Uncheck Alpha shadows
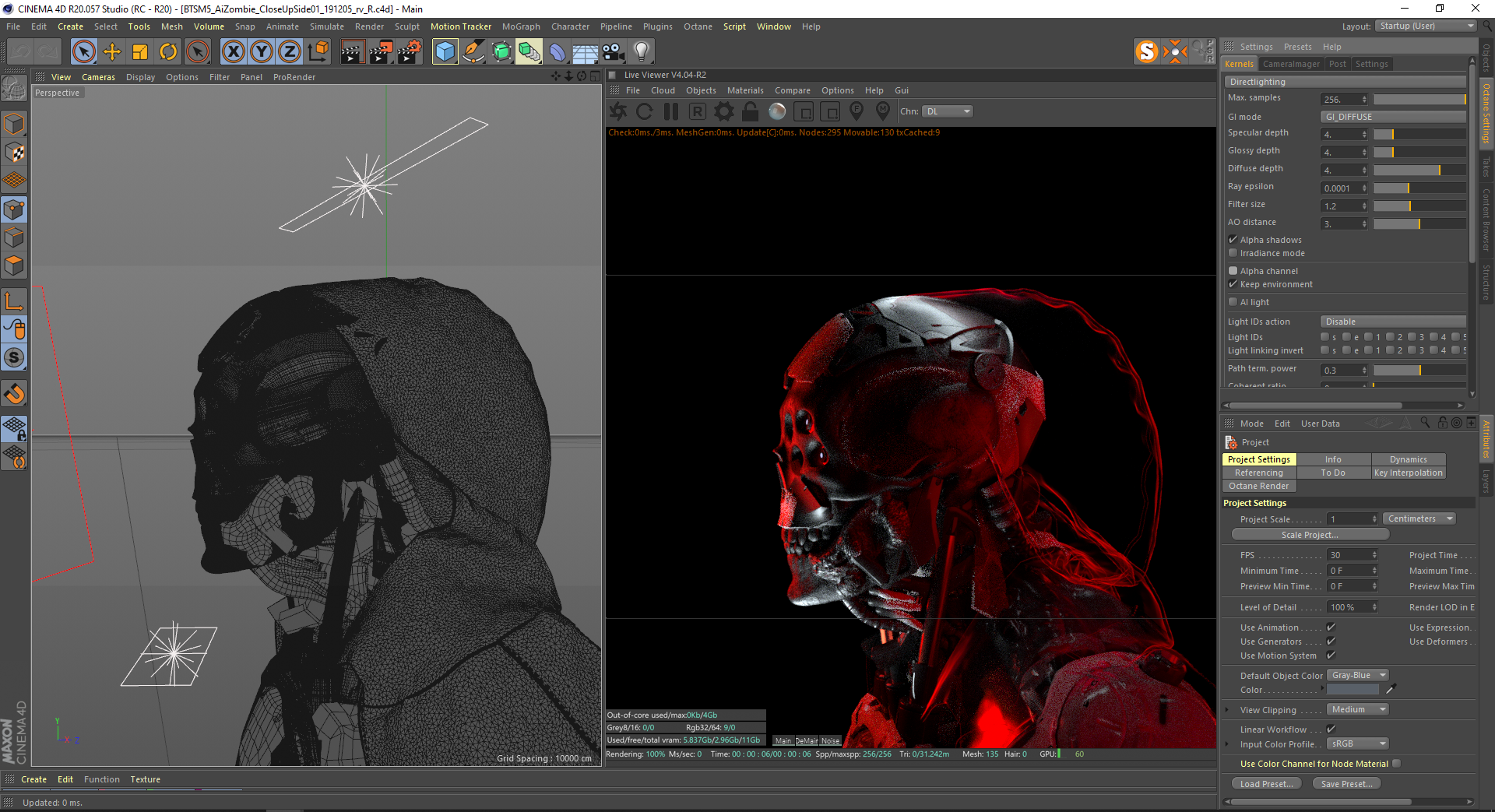This screenshot has width=1495, height=812. click(1233, 240)
